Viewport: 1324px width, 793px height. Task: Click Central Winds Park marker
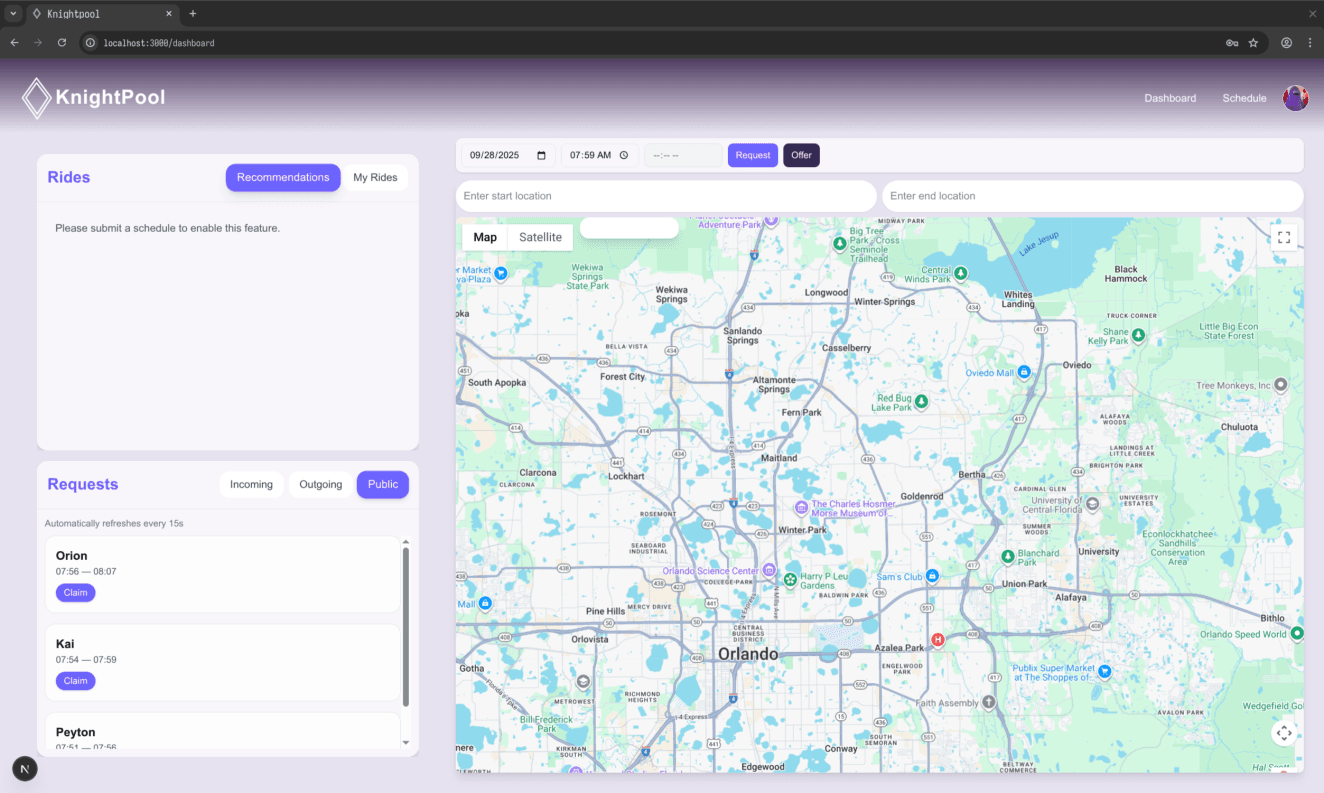961,272
